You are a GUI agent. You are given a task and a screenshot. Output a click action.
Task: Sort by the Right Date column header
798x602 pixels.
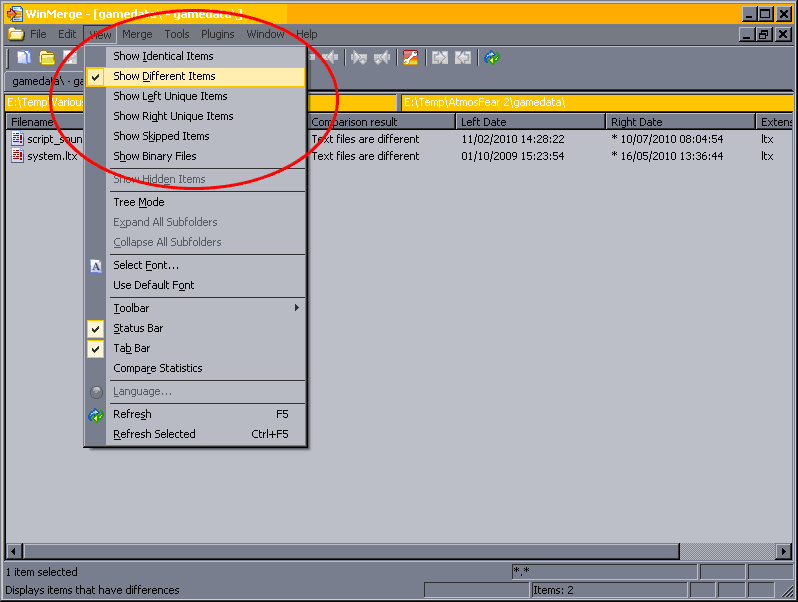(x=680, y=122)
